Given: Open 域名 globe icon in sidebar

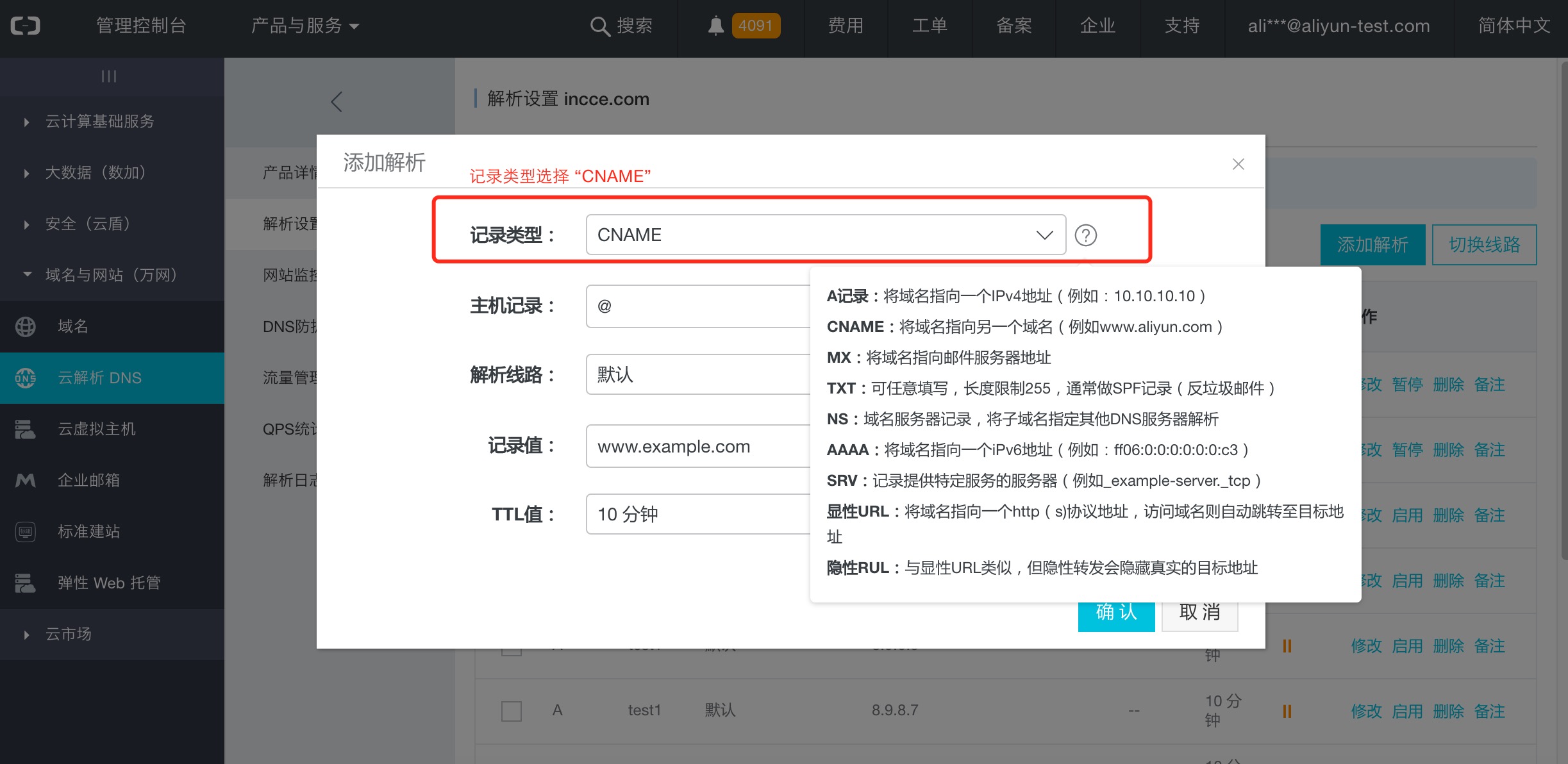Looking at the screenshot, I should click(26, 326).
